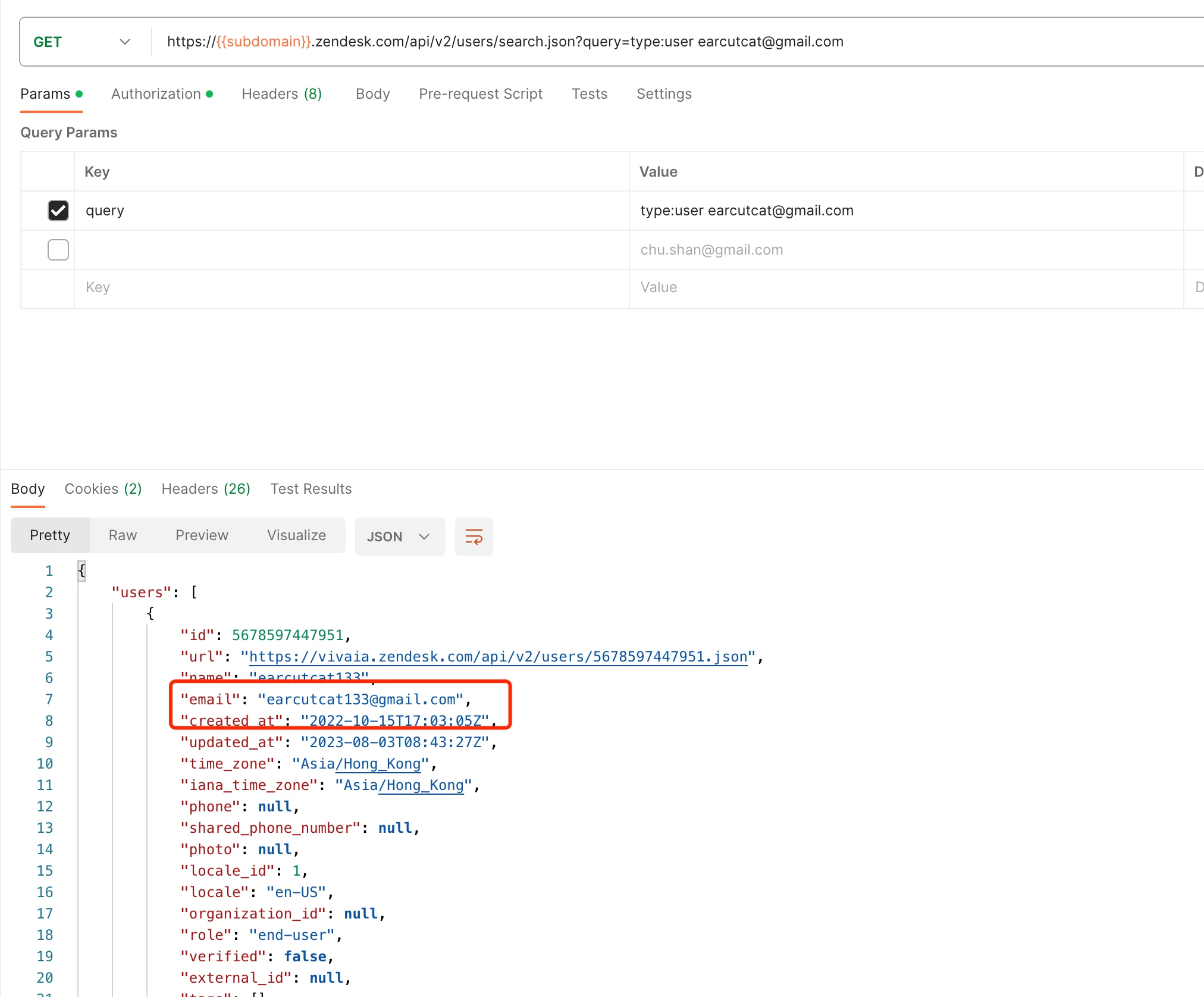Switch response view to Raw

click(x=123, y=535)
